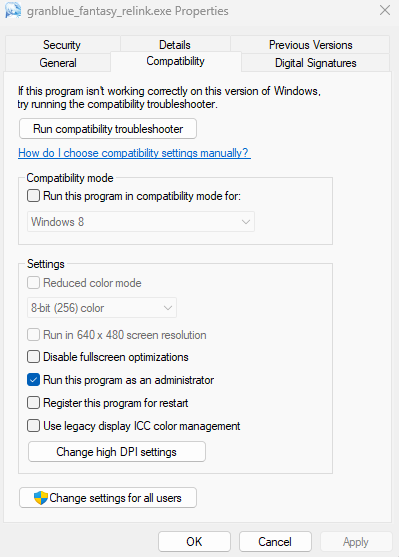This screenshot has width=399, height=557.
Task: Check Register this program for restart
Action: [33, 403]
